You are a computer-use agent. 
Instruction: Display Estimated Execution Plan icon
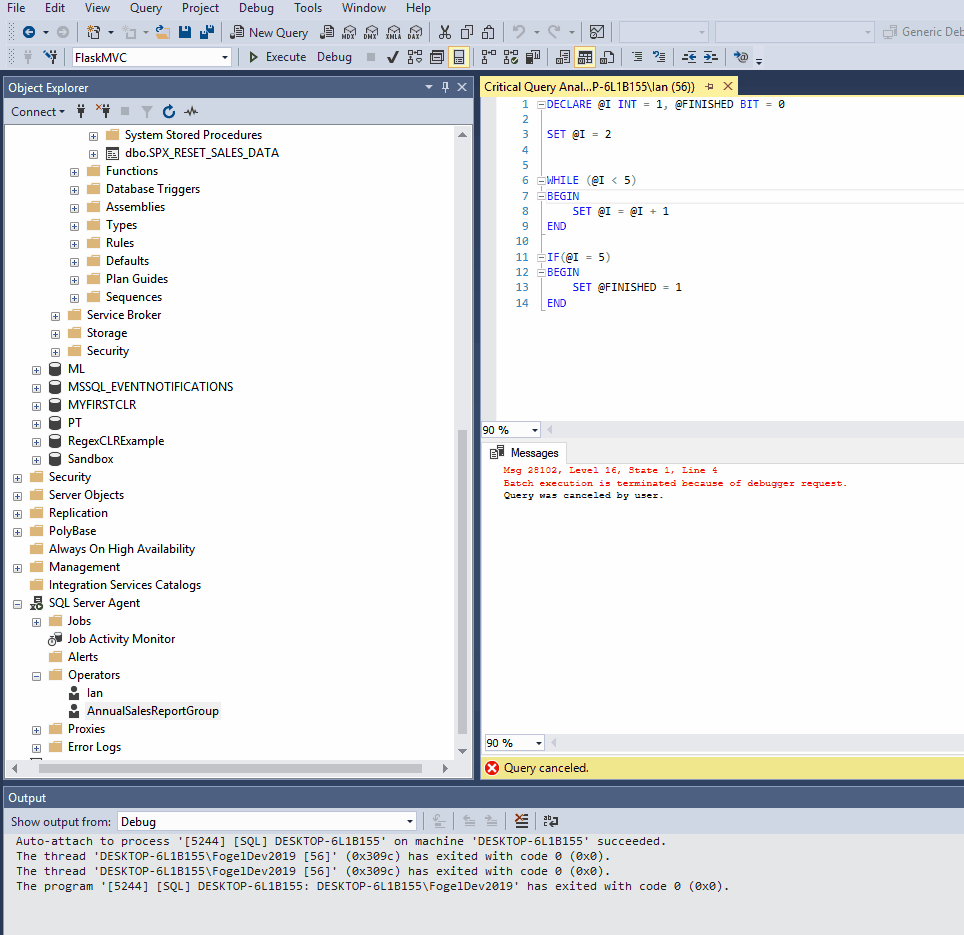[414, 57]
